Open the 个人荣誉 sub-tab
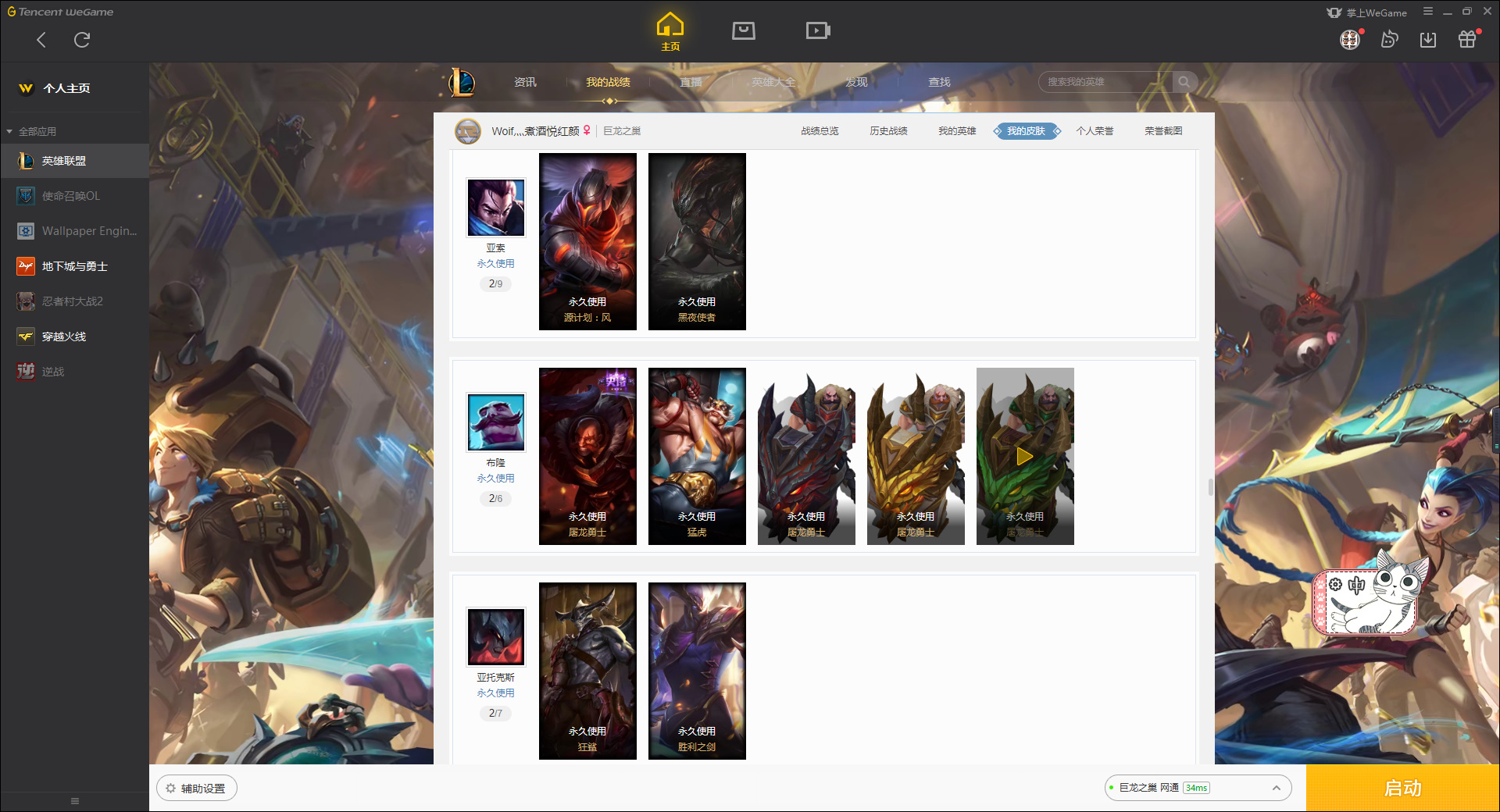 click(x=1095, y=131)
